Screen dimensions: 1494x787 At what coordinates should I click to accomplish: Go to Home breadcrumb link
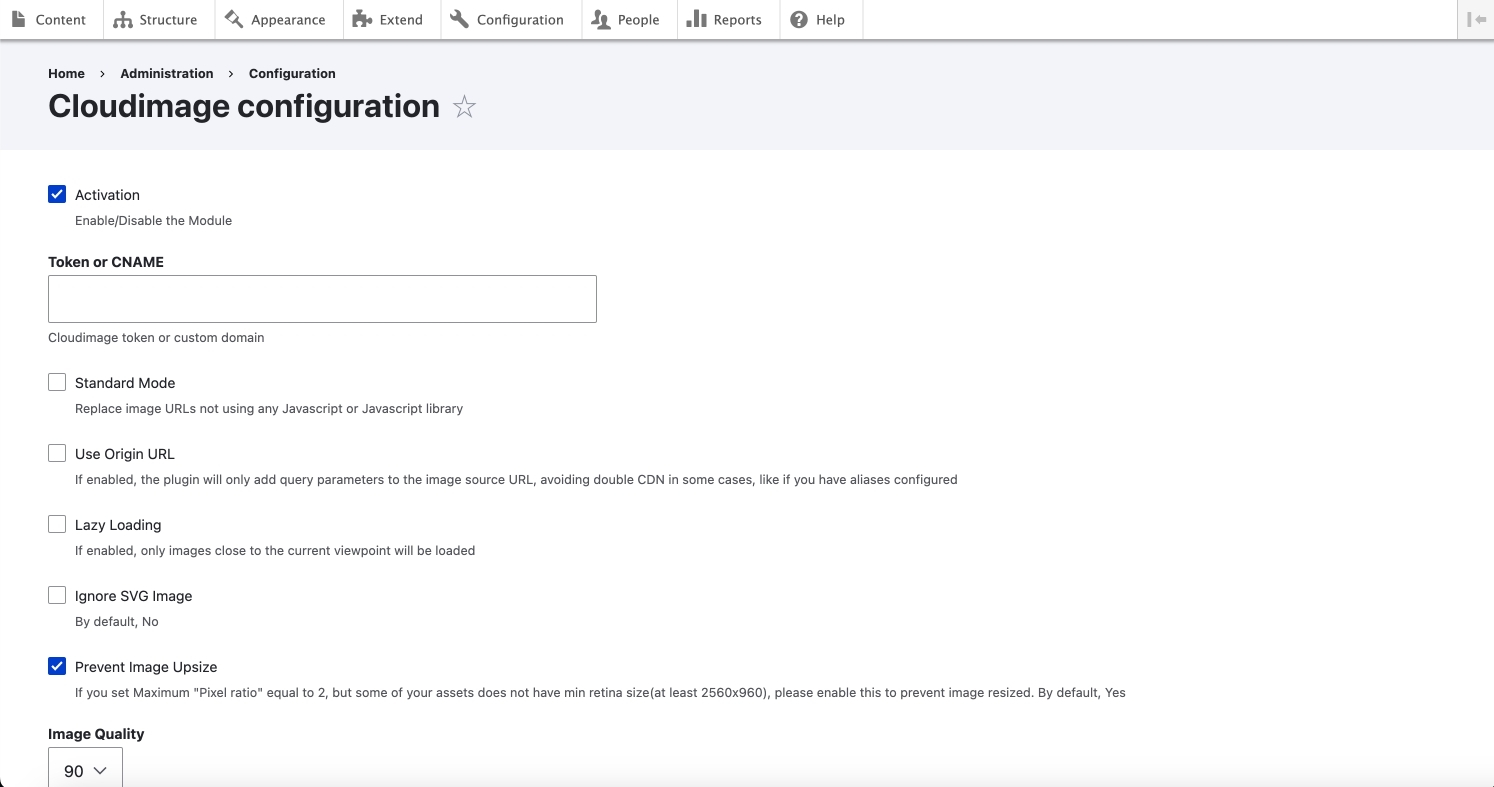[x=66, y=73]
